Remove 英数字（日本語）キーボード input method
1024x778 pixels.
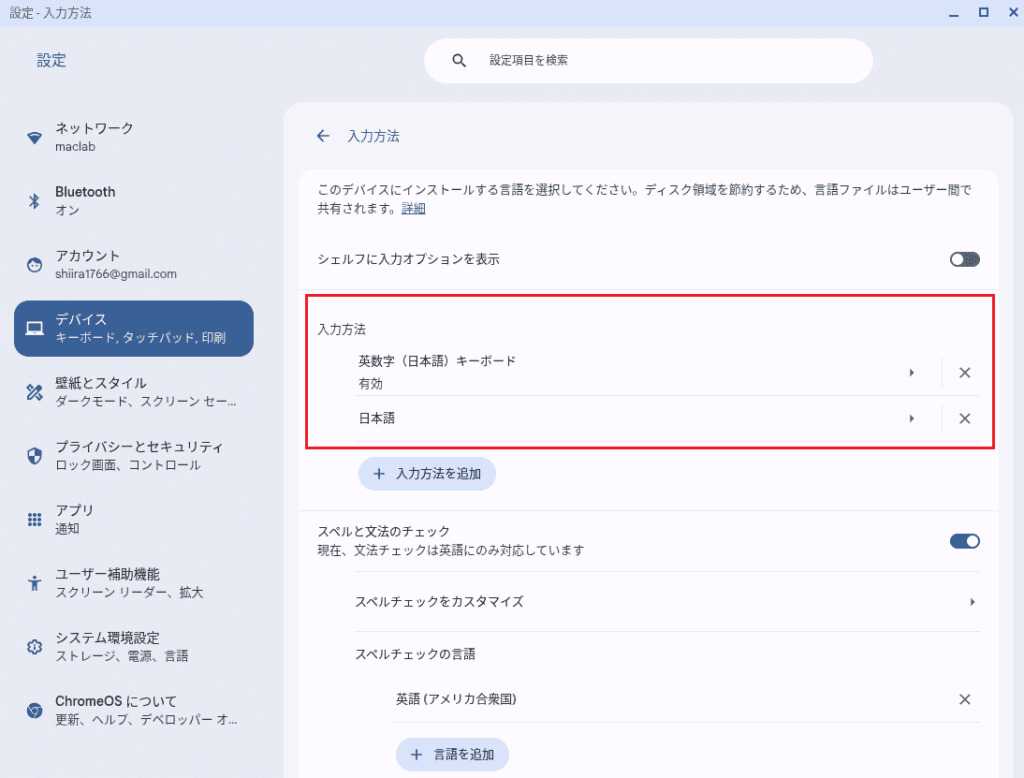(x=965, y=372)
